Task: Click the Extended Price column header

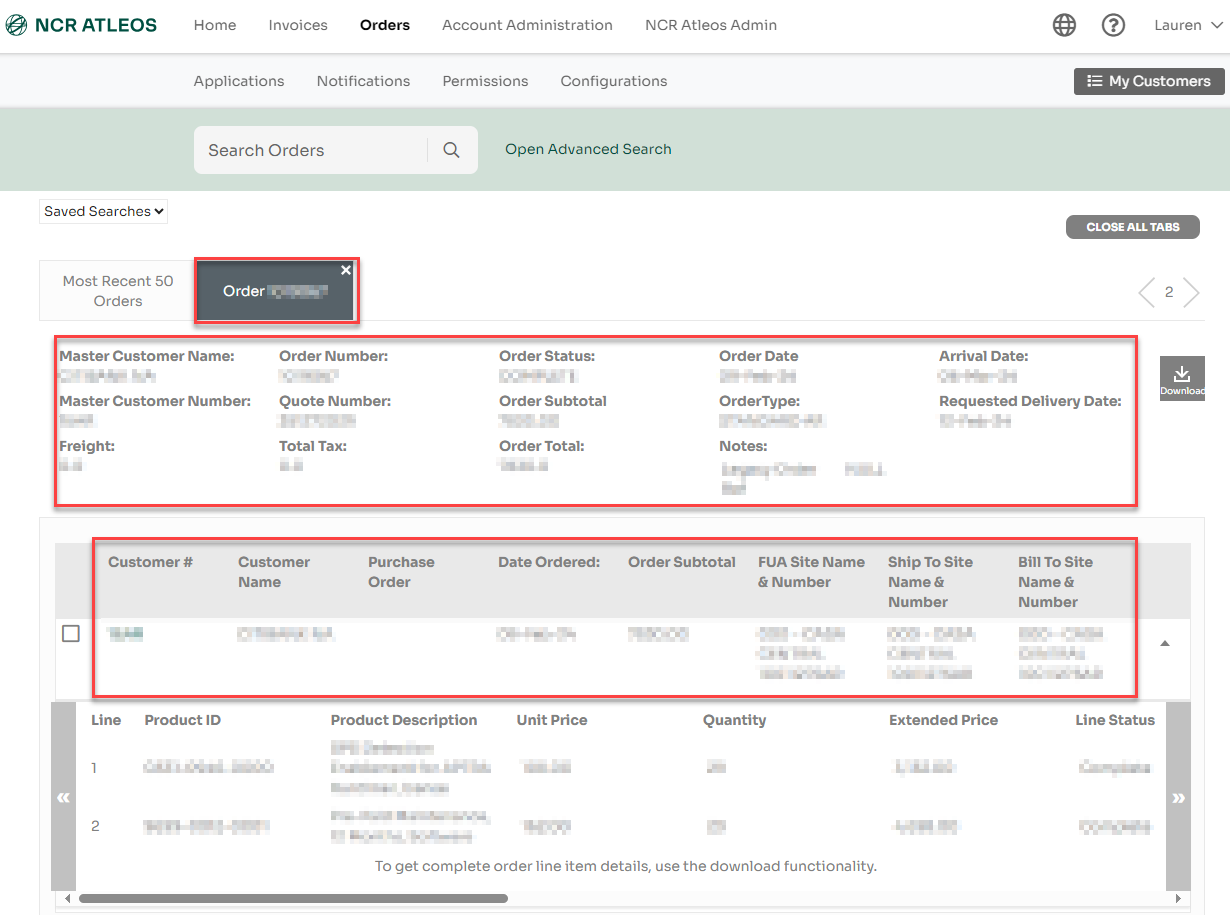Action: coord(944,720)
